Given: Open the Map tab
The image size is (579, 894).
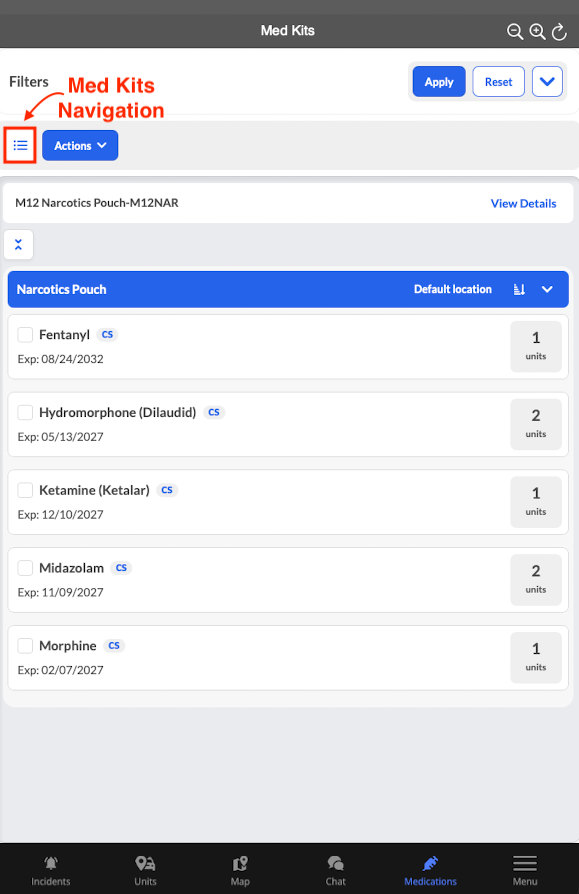Looking at the screenshot, I should point(240,870).
